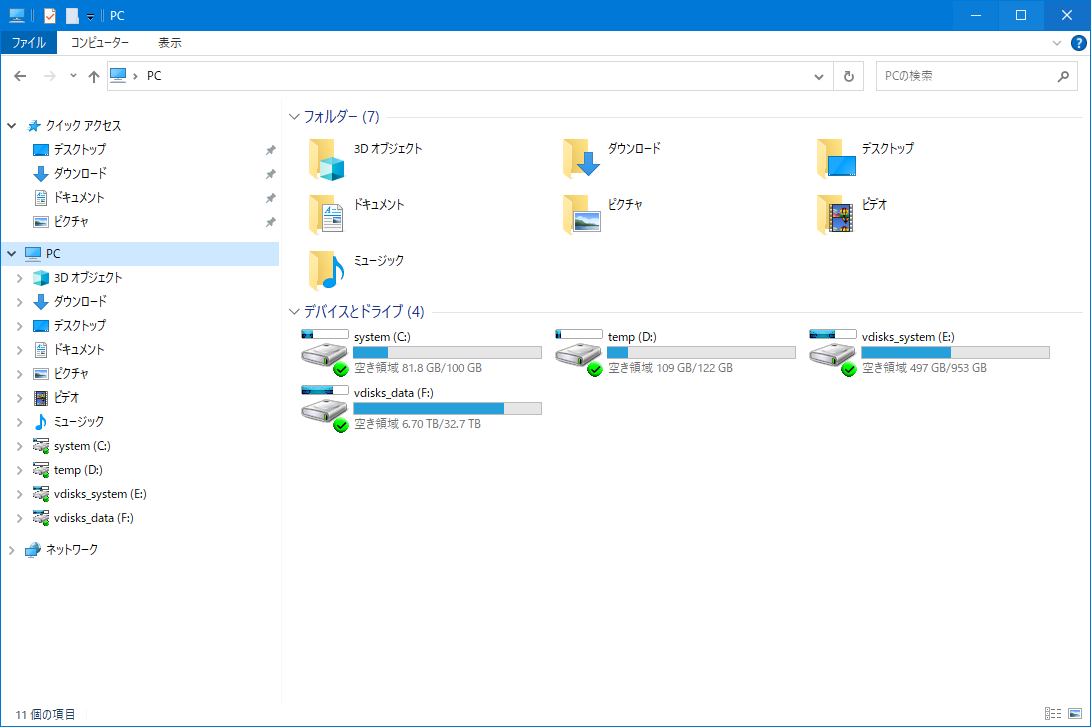This screenshot has width=1091, height=727.
Task: Open the Customize Quick Access Toolbar dropdown
Action: pos(90,16)
